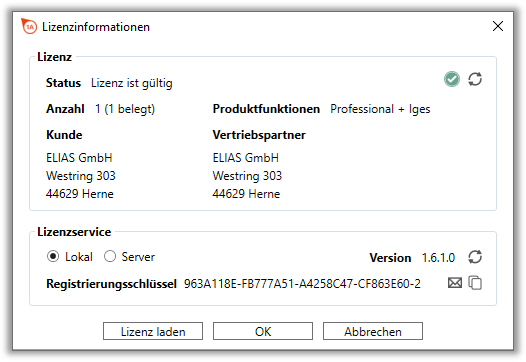Click the Anzahl value 1 (1 belegt)

[125, 109]
